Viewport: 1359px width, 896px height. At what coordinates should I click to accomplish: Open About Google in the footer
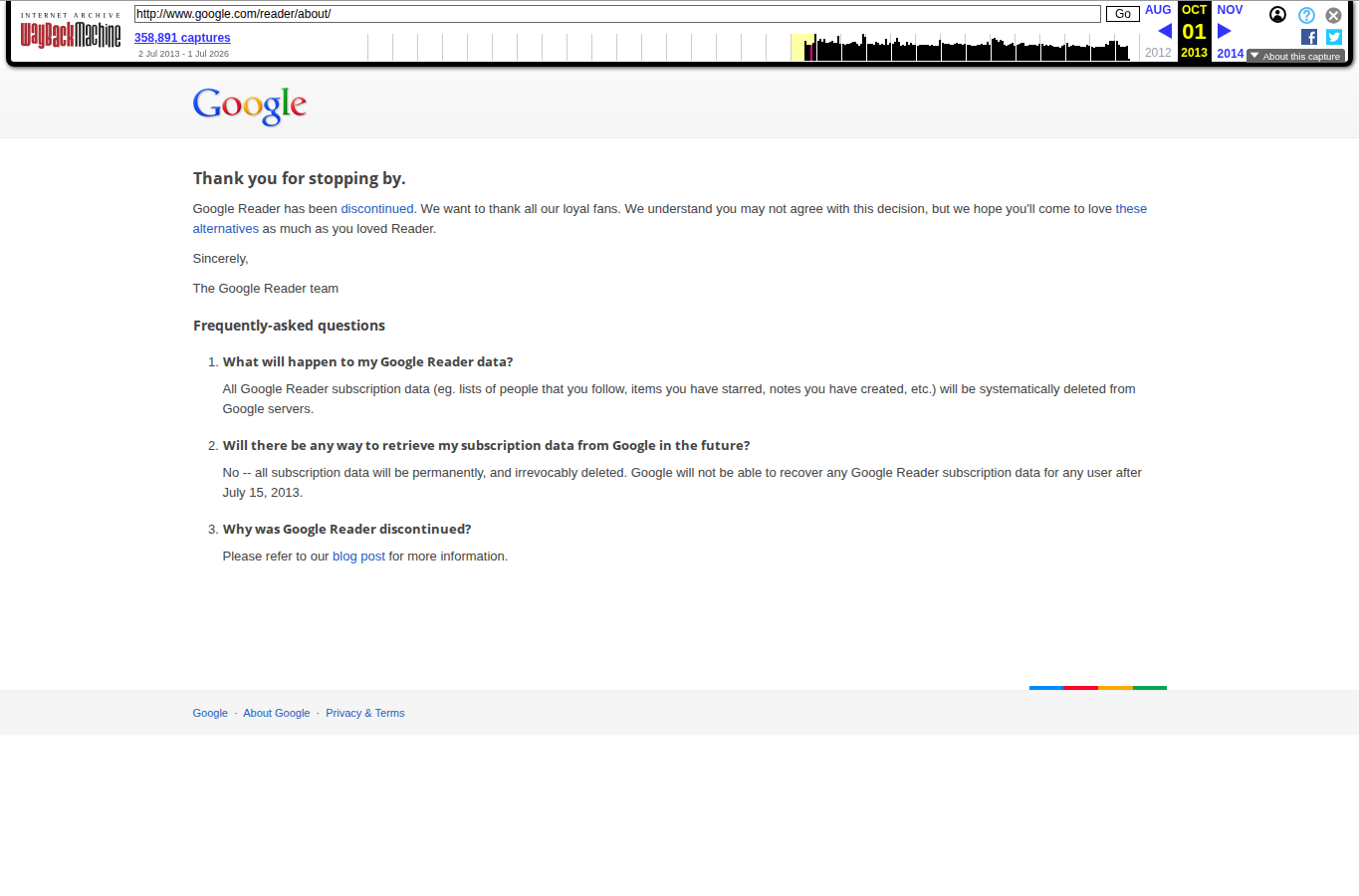point(277,713)
